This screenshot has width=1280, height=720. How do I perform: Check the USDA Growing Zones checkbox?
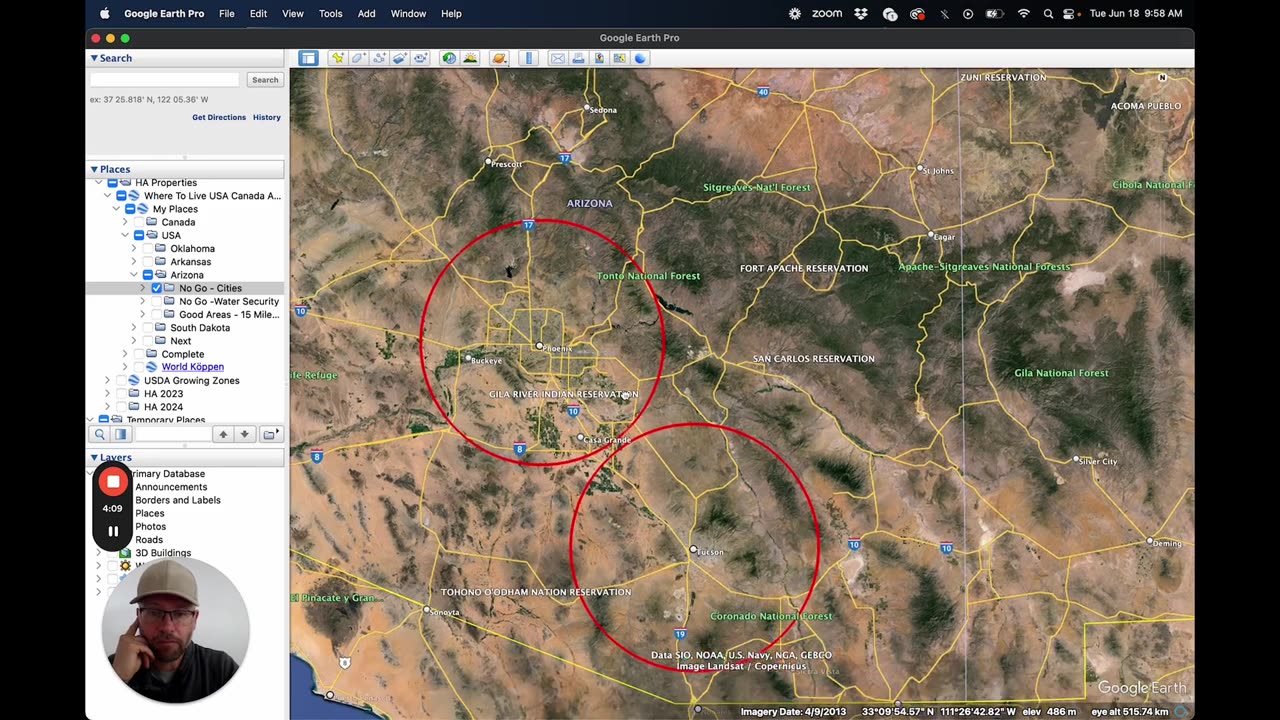coord(120,380)
